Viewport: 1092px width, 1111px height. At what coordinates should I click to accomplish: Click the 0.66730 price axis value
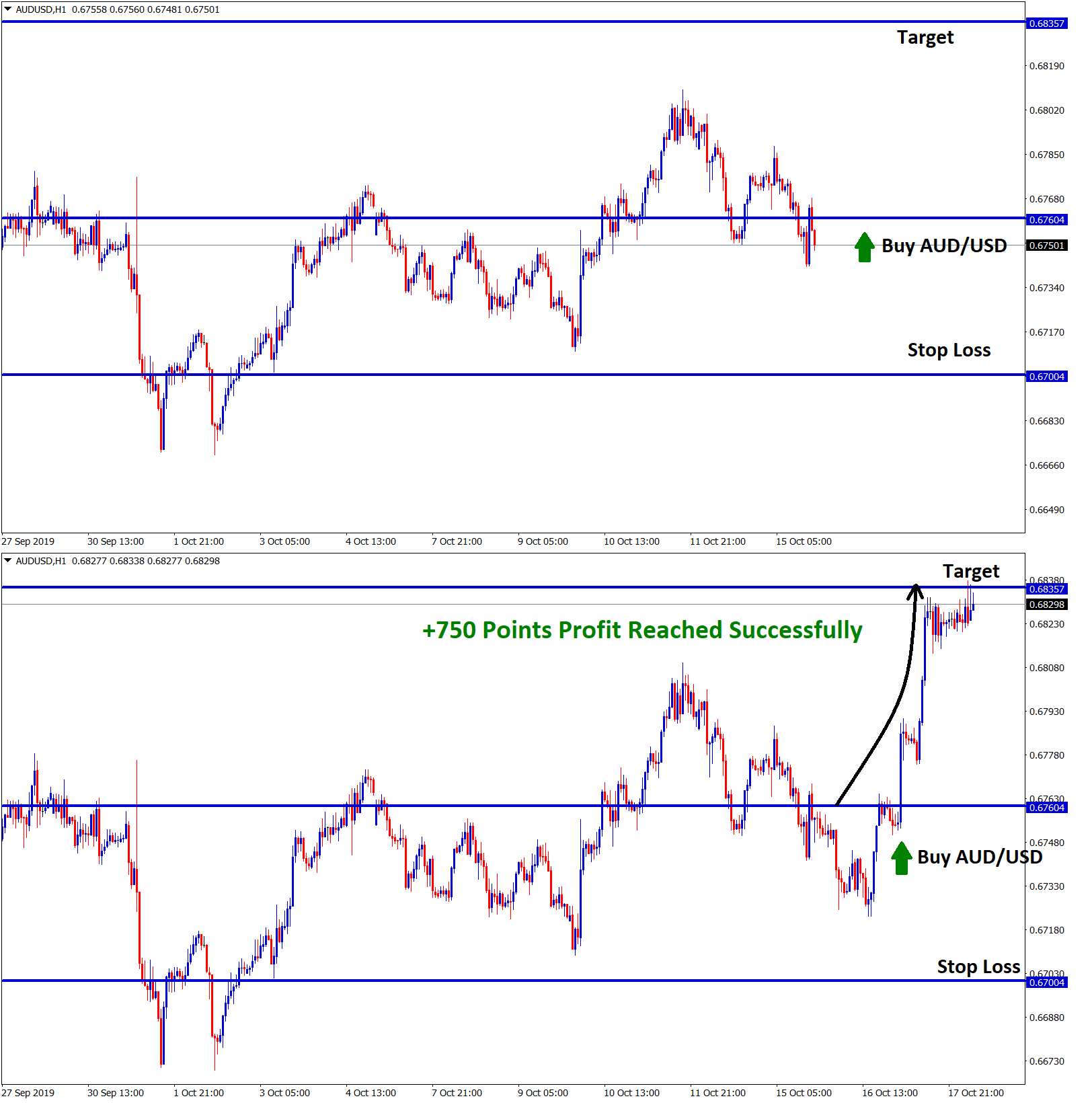(1047, 1061)
